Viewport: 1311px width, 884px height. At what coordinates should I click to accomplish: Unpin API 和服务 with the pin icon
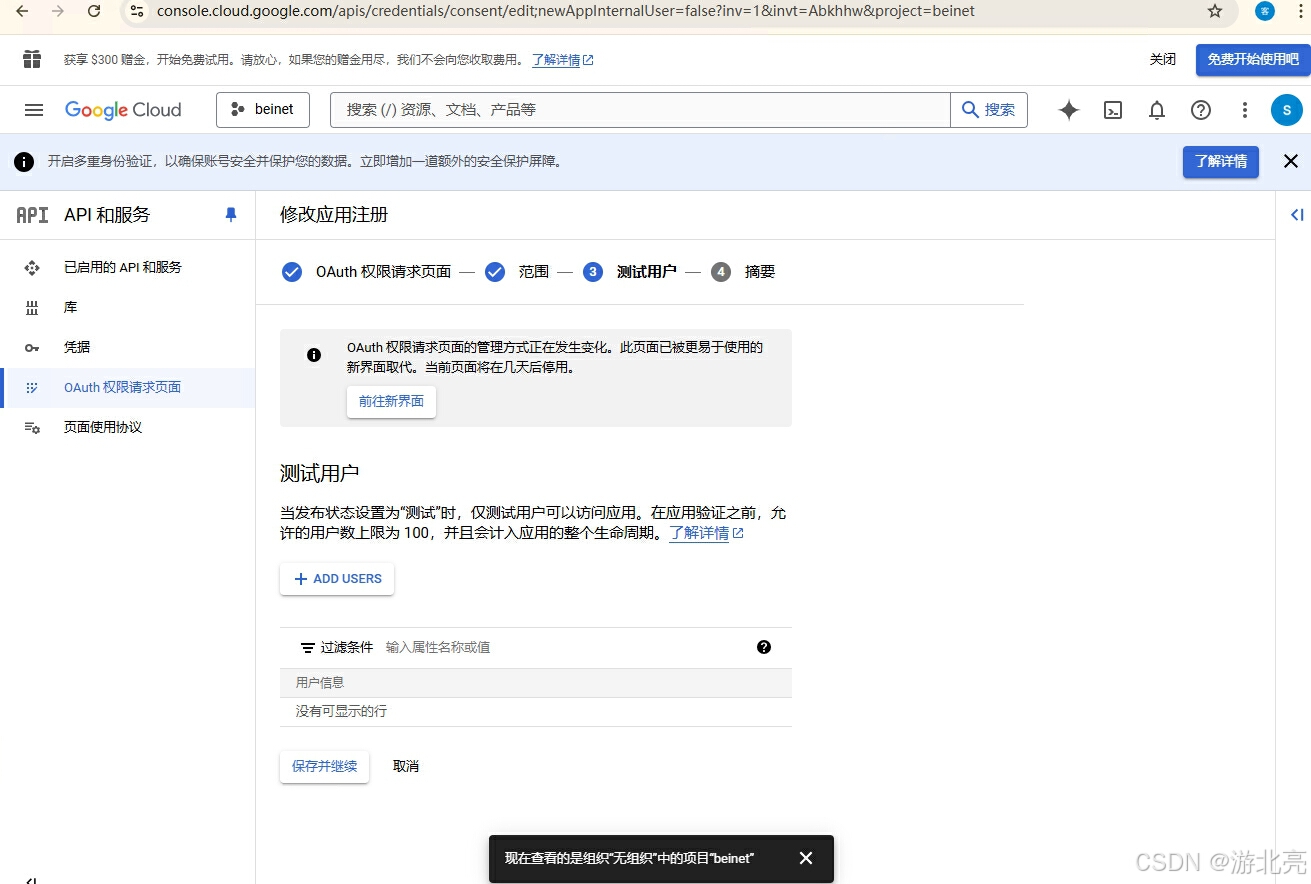231,215
